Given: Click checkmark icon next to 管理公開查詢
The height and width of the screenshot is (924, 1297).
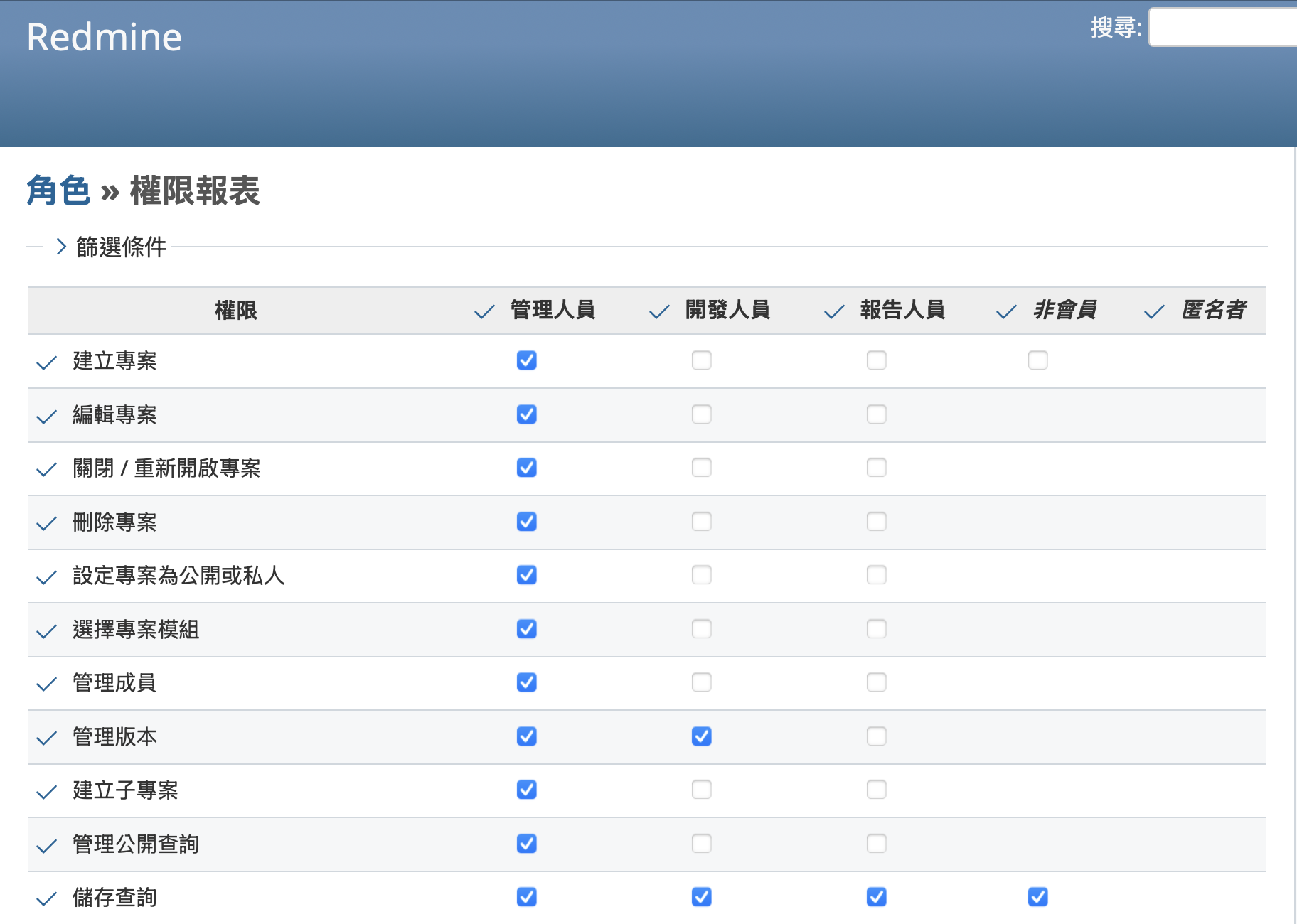Looking at the screenshot, I should [x=46, y=846].
